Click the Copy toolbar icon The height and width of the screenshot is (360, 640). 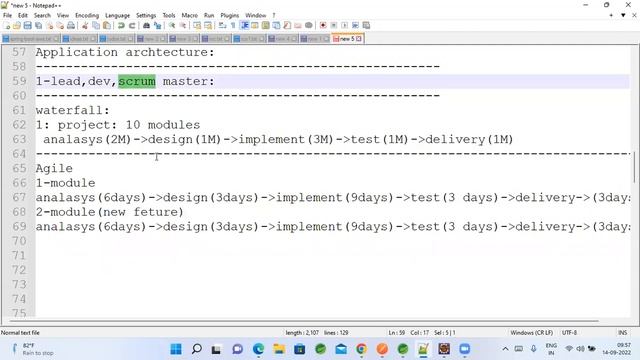point(96,26)
